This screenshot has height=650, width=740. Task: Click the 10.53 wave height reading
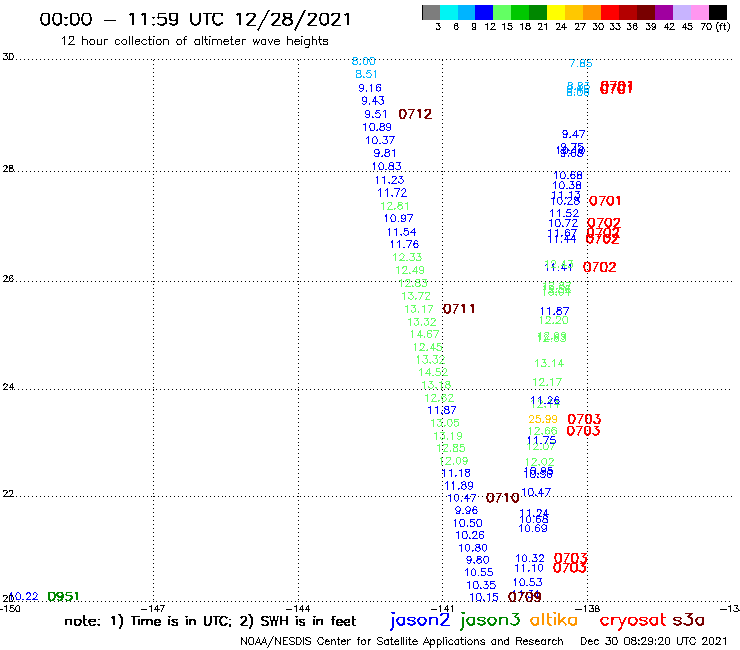click(x=528, y=582)
